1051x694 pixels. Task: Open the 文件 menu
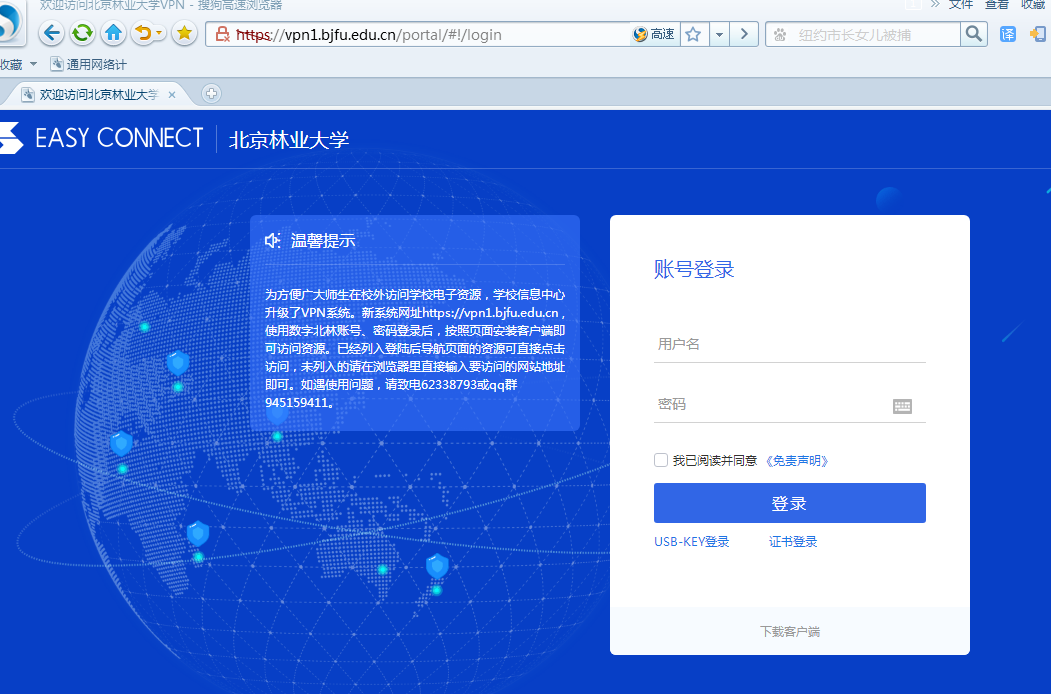point(961,4)
